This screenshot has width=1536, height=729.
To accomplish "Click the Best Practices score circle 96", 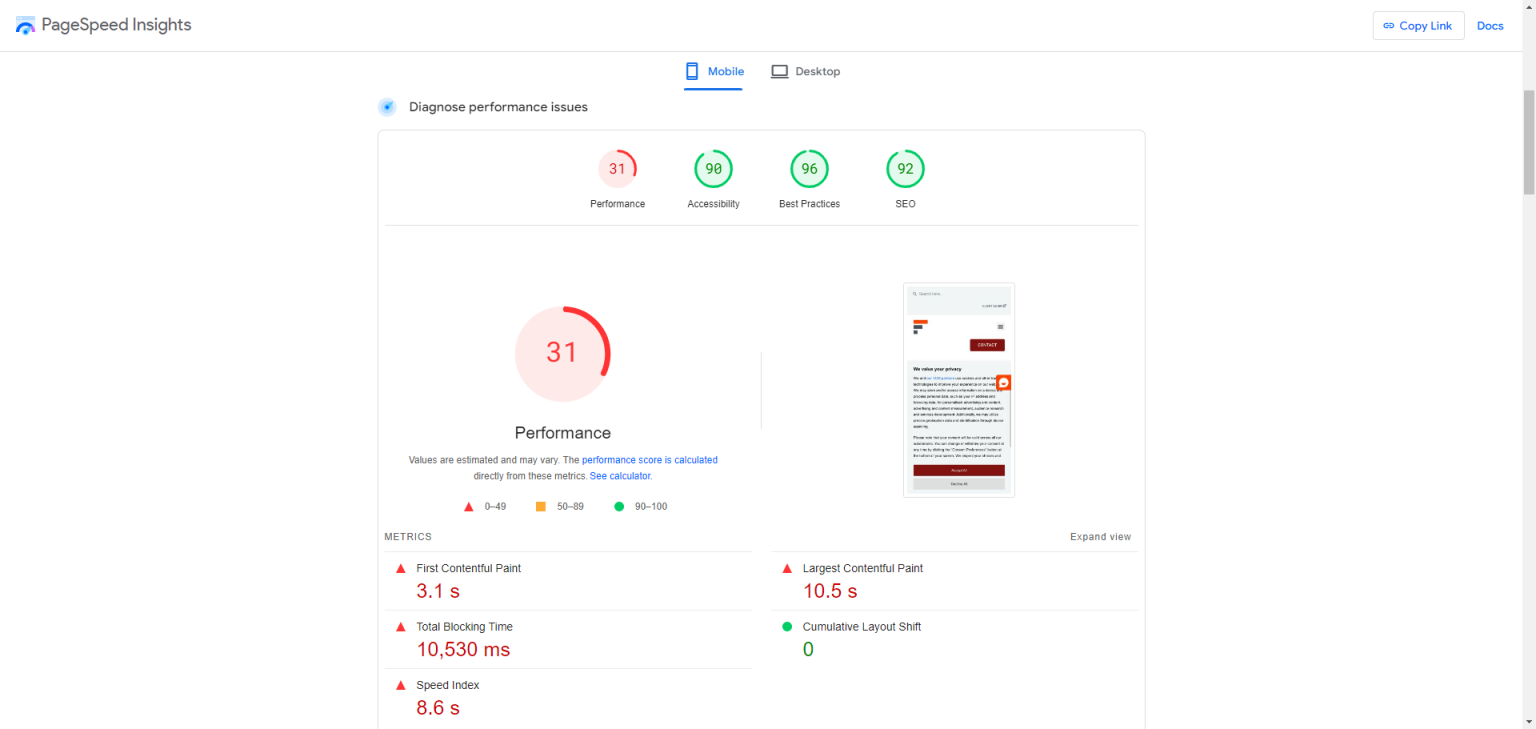I will 809,169.
